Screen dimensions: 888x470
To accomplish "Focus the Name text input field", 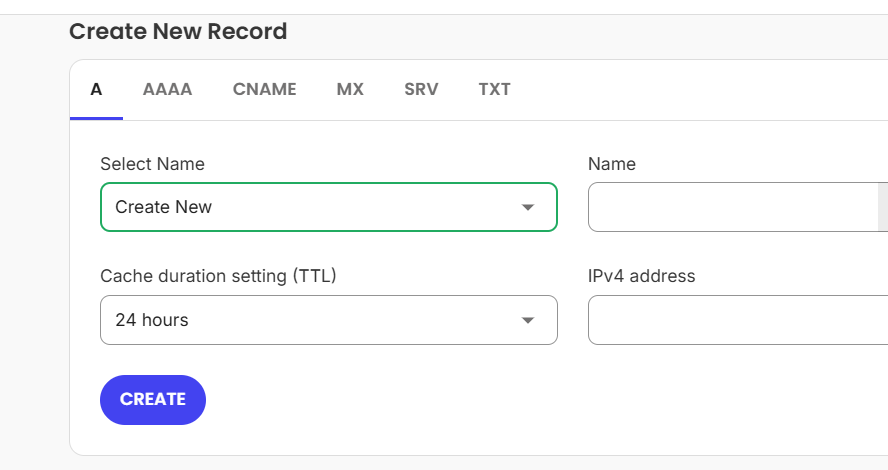I will coord(733,207).
